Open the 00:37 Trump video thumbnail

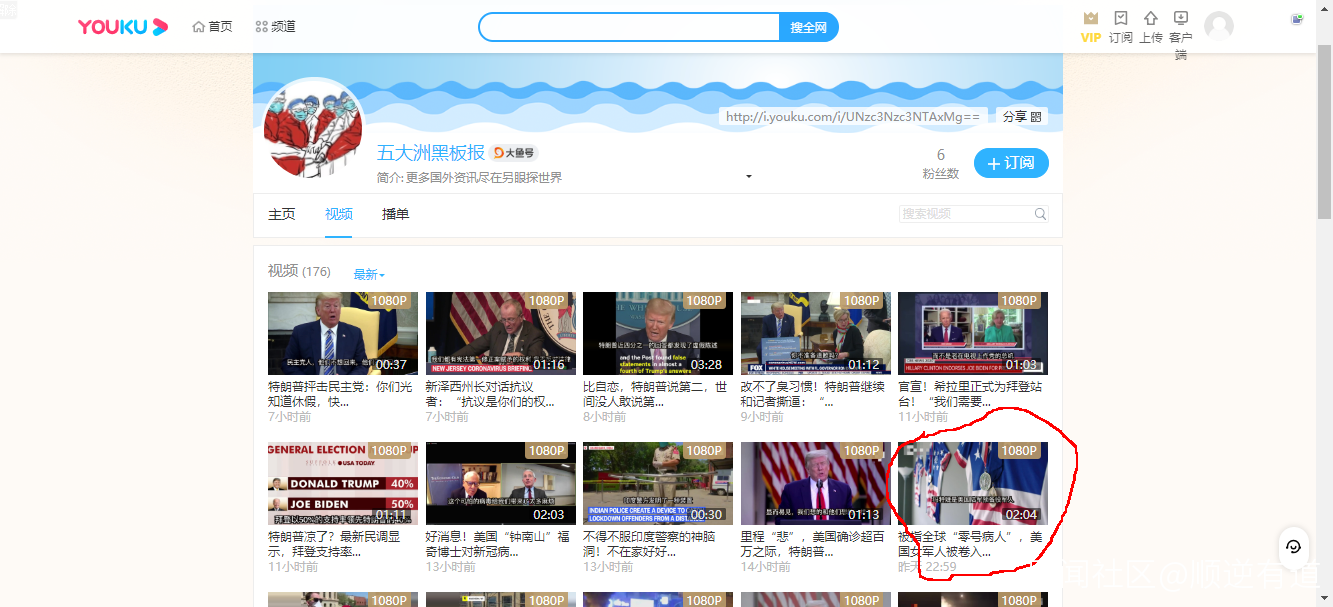pos(343,334)
